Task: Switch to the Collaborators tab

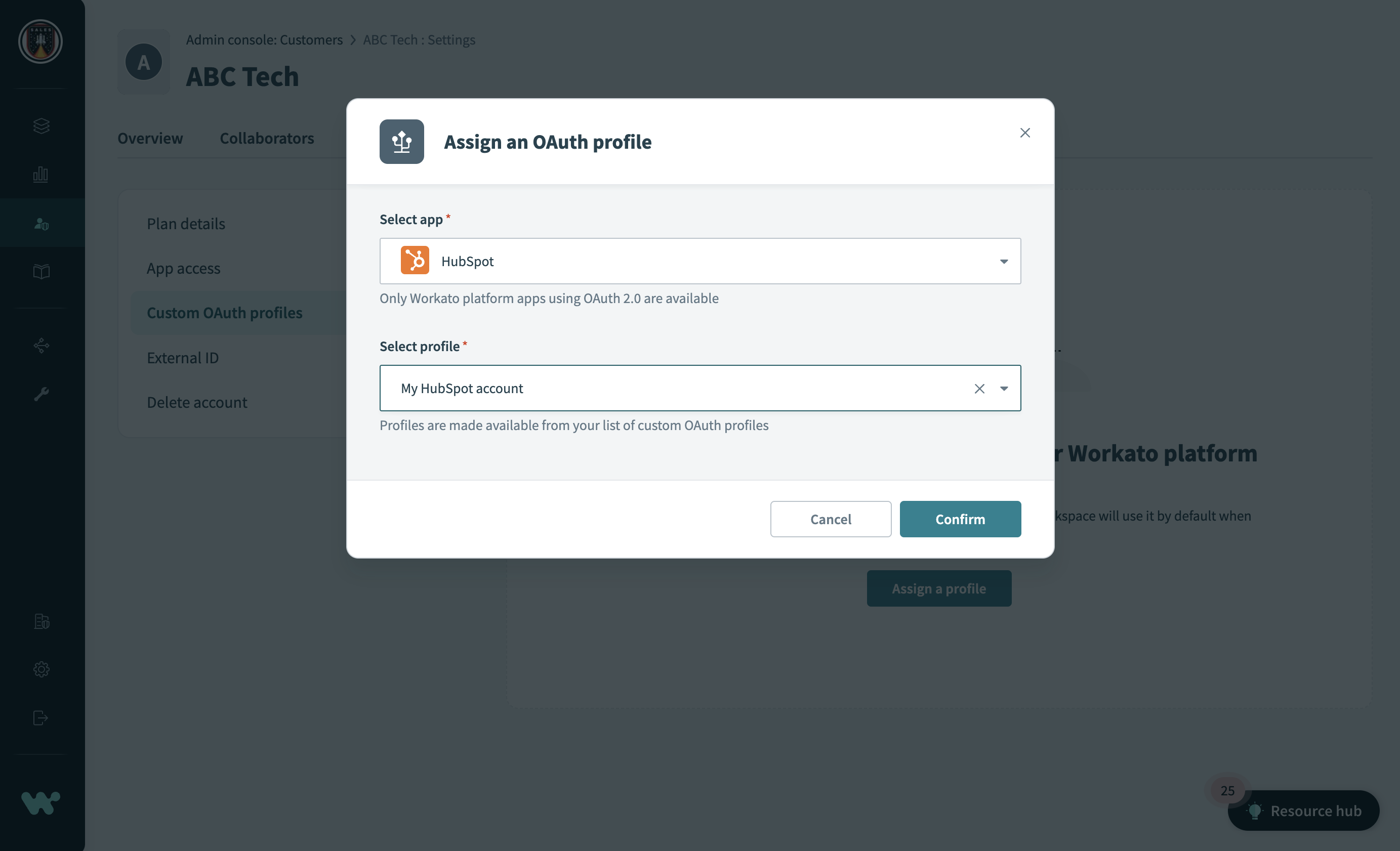Action: pyautogui.click(x=267, y=138)
